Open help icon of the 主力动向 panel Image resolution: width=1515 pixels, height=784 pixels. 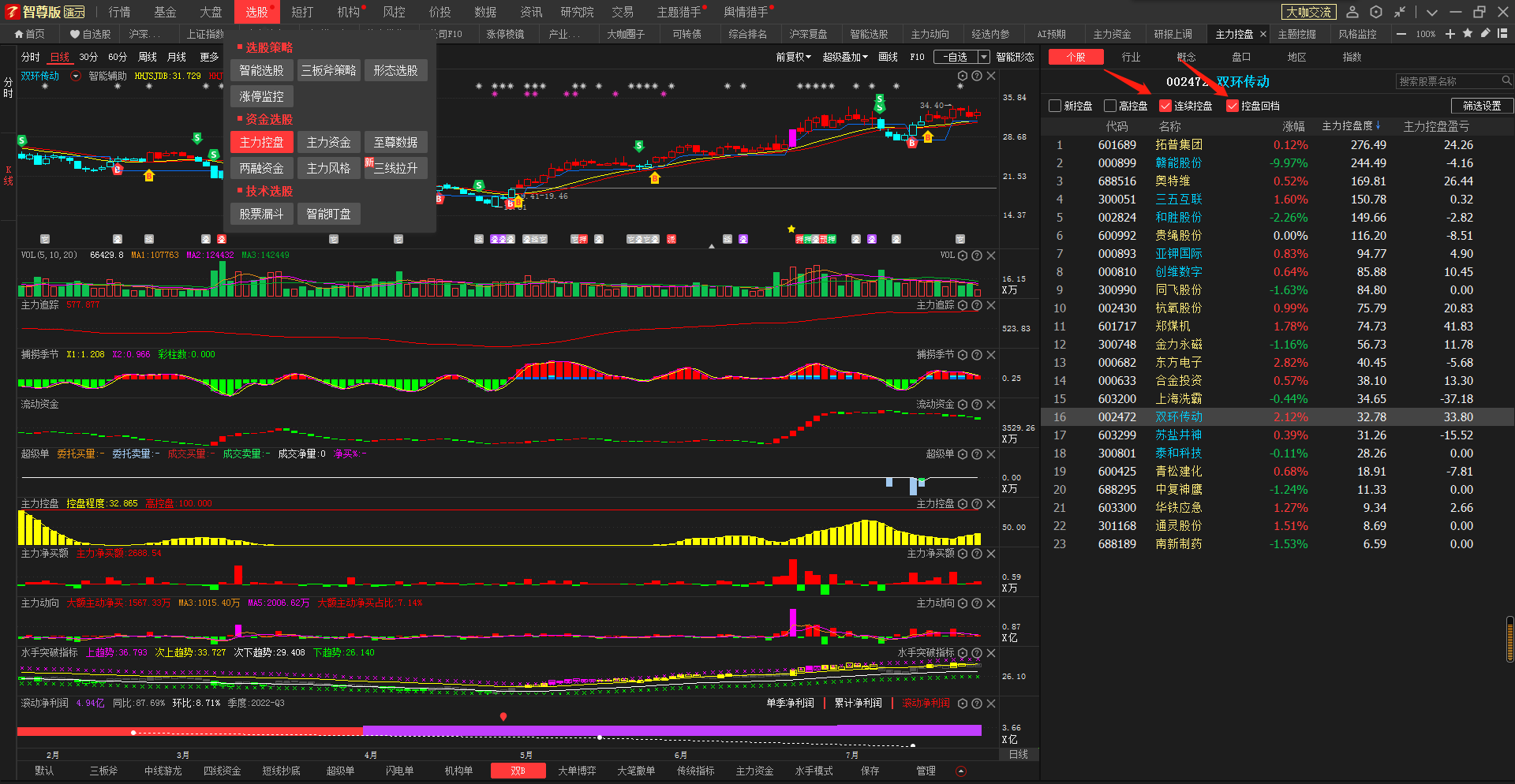tap(977, 603)
